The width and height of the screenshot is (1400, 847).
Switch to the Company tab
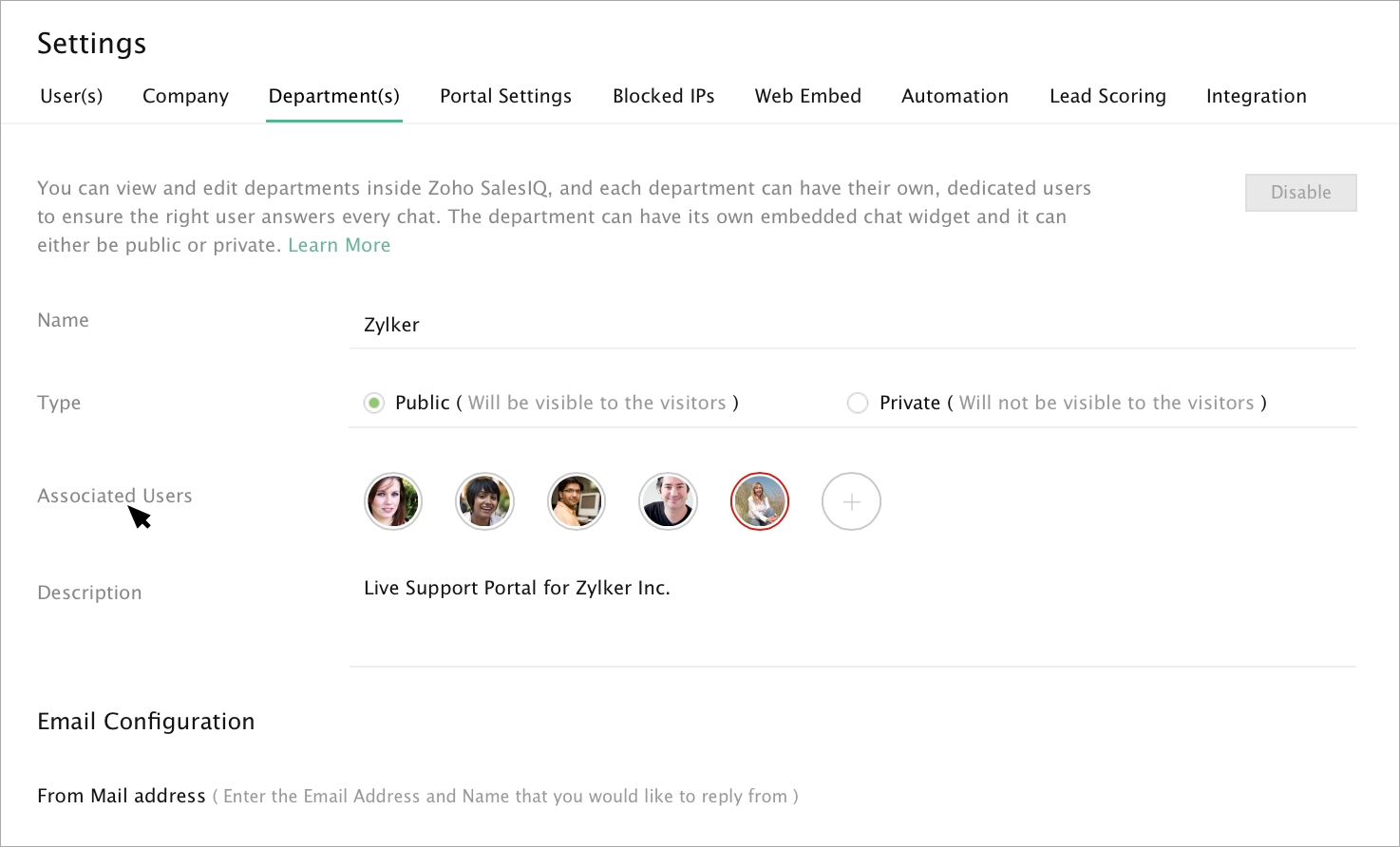[x=185, y=96]
